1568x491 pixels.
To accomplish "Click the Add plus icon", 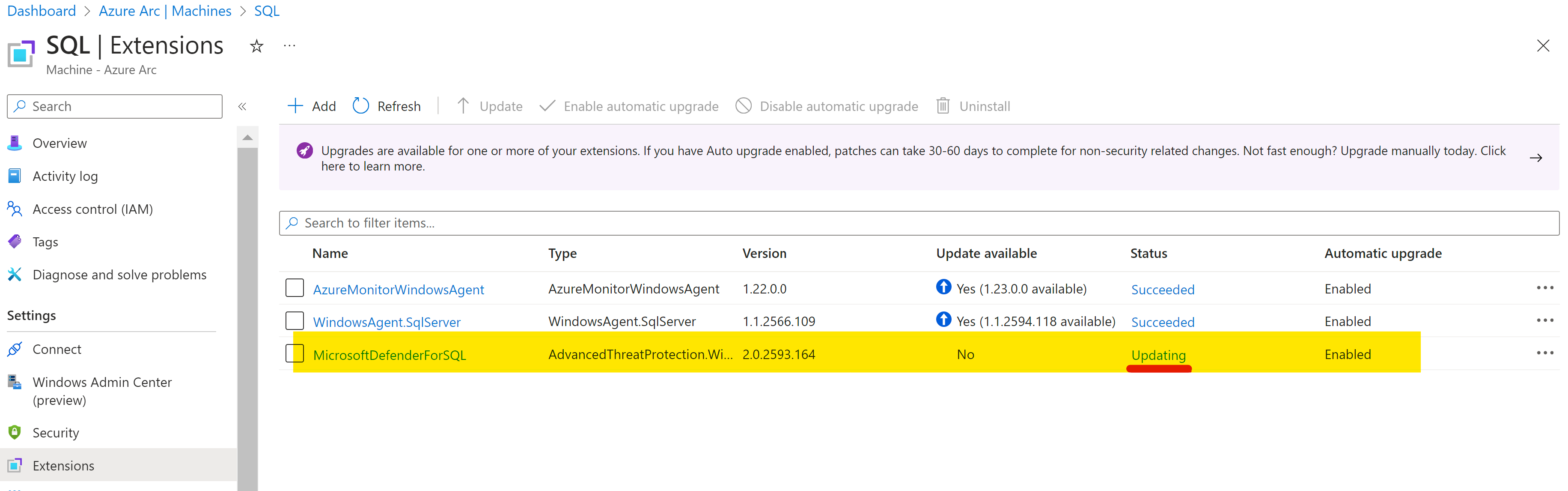I will 295,106.
